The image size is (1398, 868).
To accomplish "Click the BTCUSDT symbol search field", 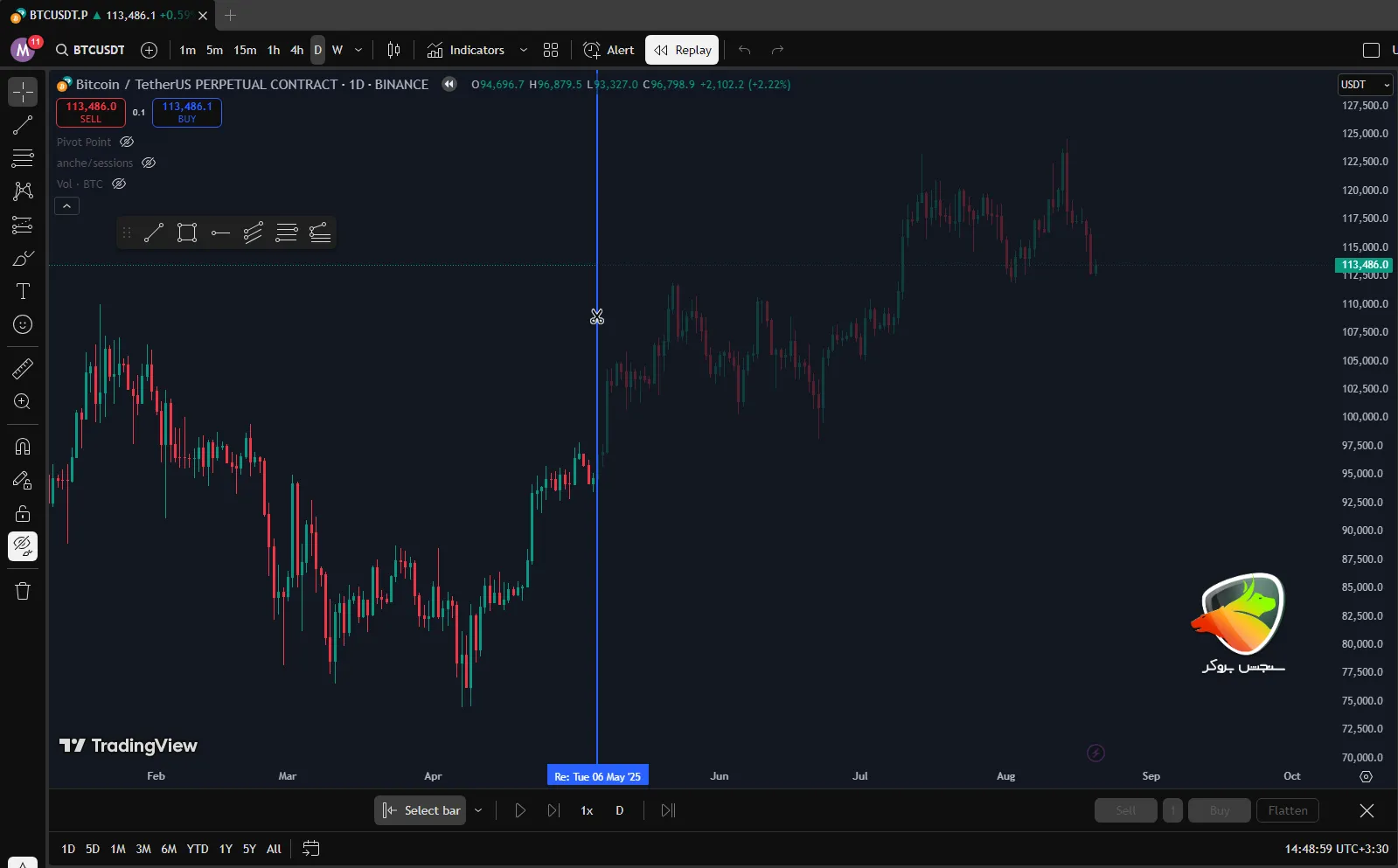I will pyautogui.click(x=91, y=50).
